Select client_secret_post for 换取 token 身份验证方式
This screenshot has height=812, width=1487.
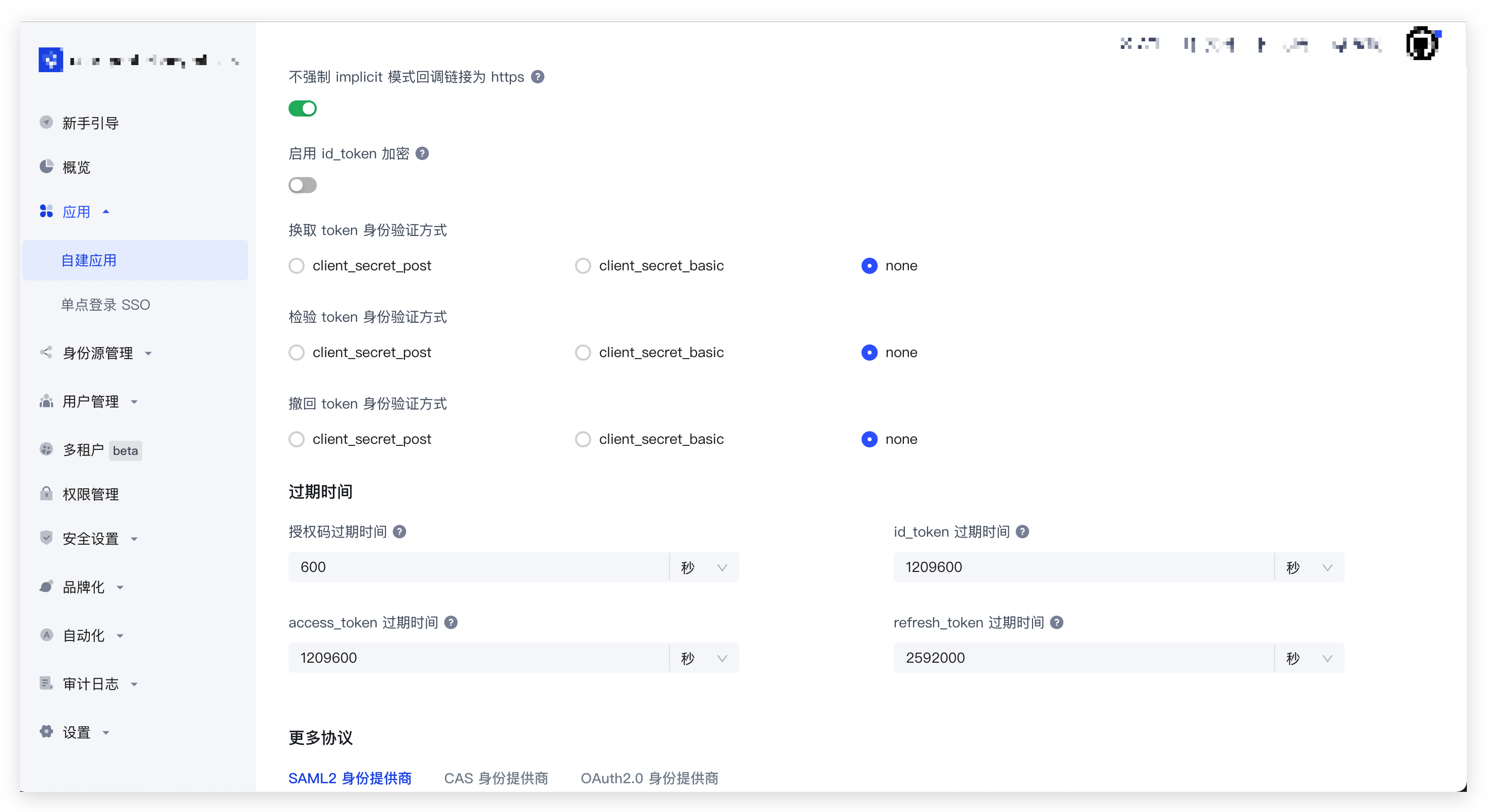tap(297, 265)
